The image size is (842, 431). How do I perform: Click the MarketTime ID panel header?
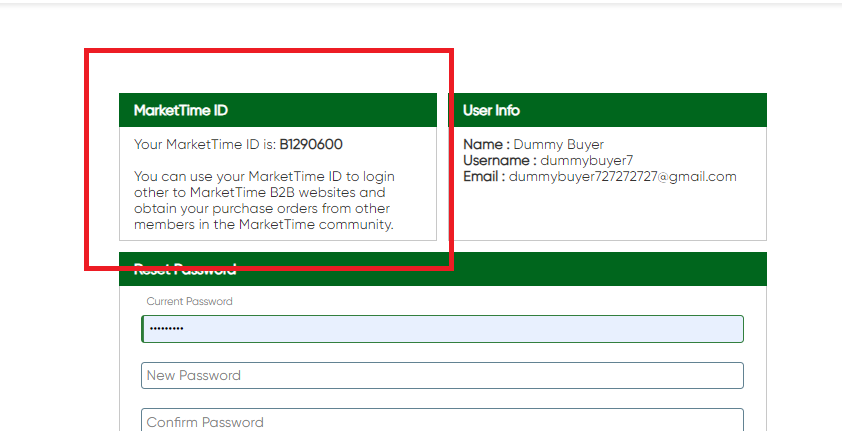[278, 110]
